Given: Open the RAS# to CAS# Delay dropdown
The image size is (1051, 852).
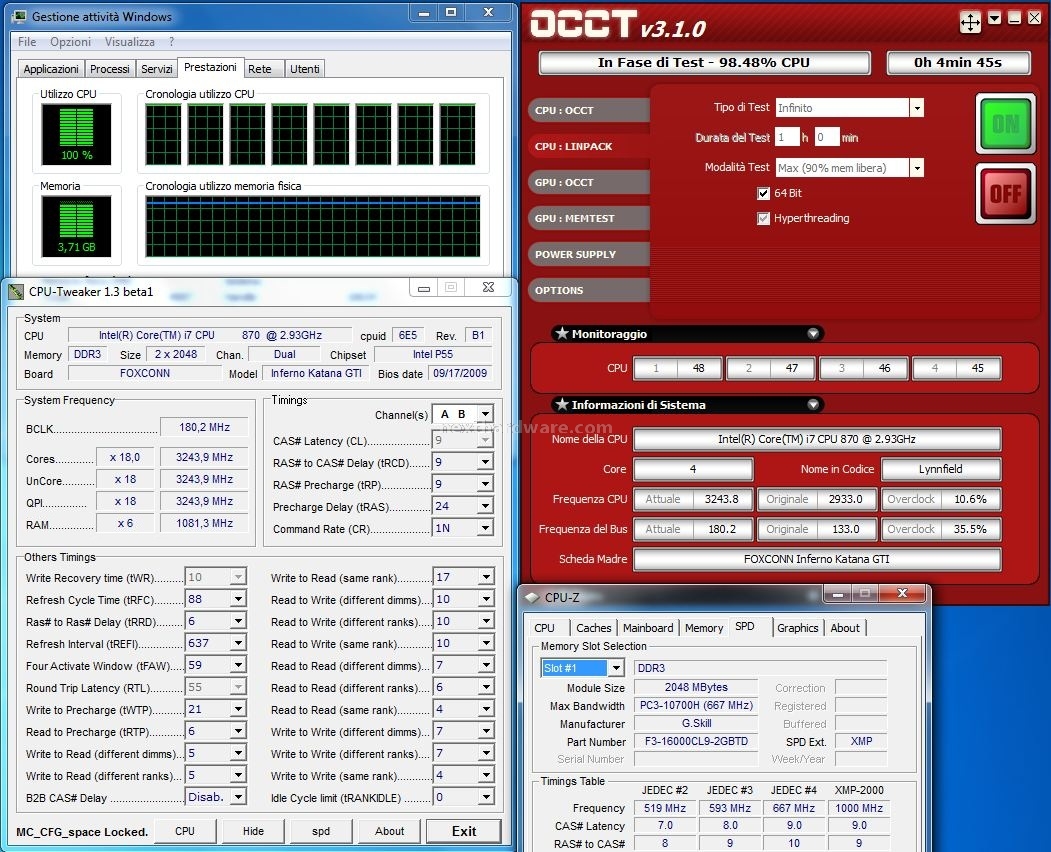Looking at the screenshot, I should [x=485, y=462].
